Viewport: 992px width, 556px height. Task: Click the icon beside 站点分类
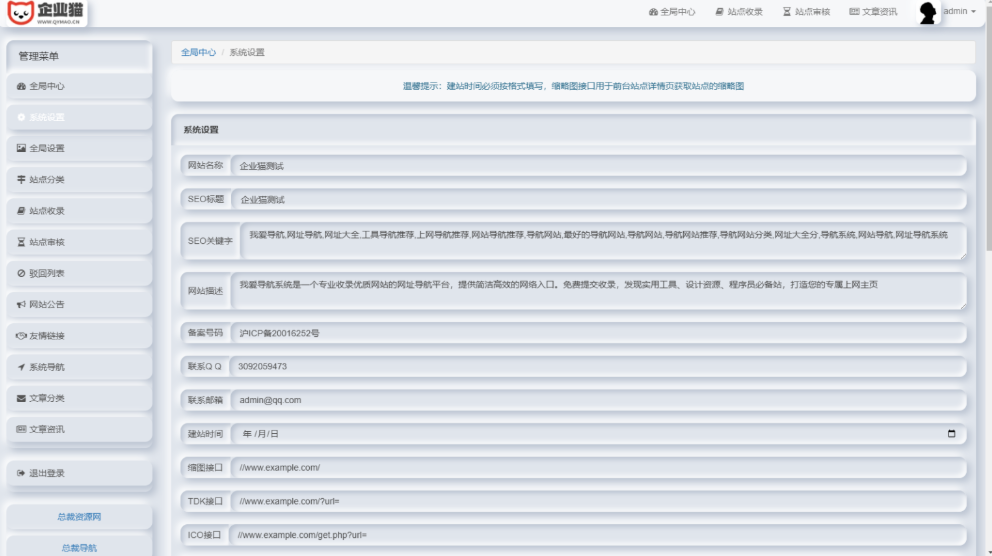(21, 180)
